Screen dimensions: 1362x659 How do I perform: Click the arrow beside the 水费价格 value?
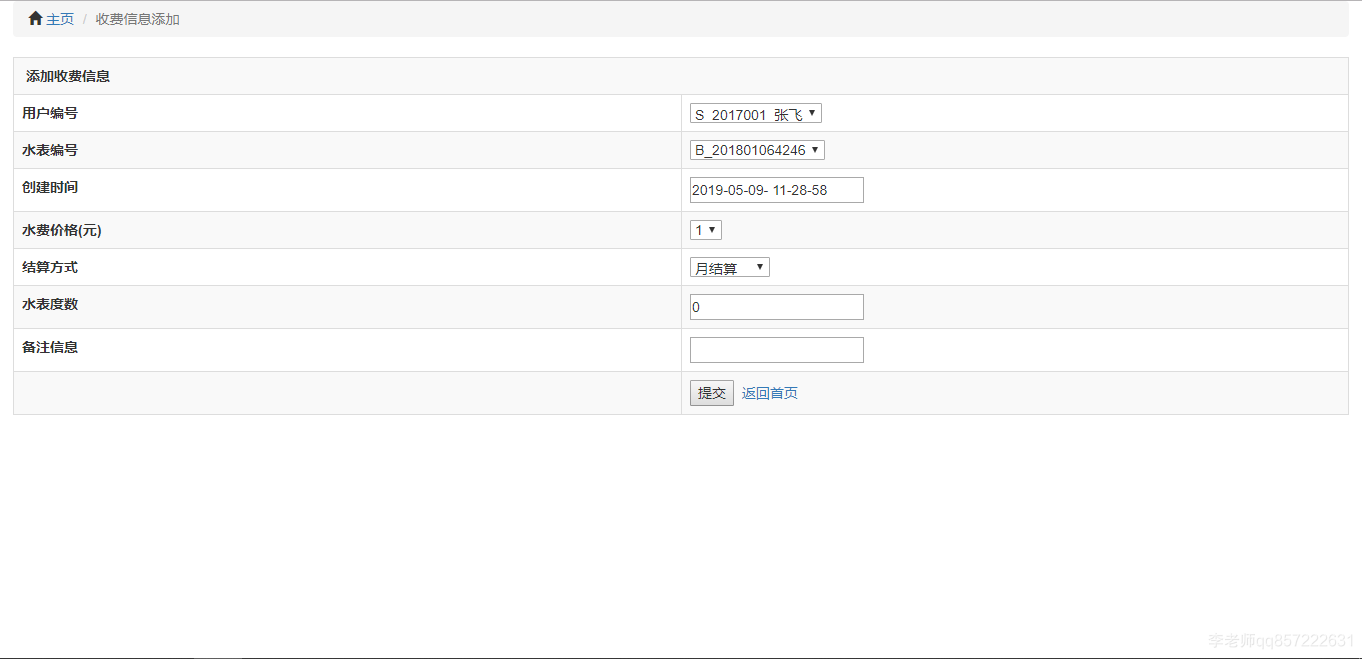(712, 229)
